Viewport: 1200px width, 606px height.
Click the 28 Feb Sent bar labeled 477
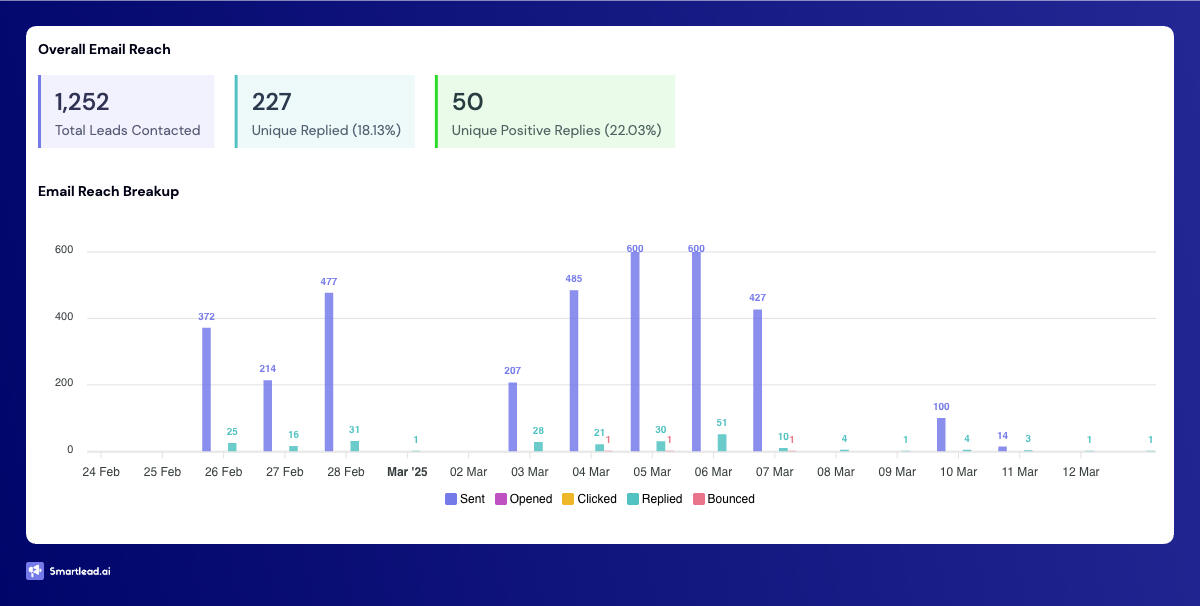coord(329,372)
